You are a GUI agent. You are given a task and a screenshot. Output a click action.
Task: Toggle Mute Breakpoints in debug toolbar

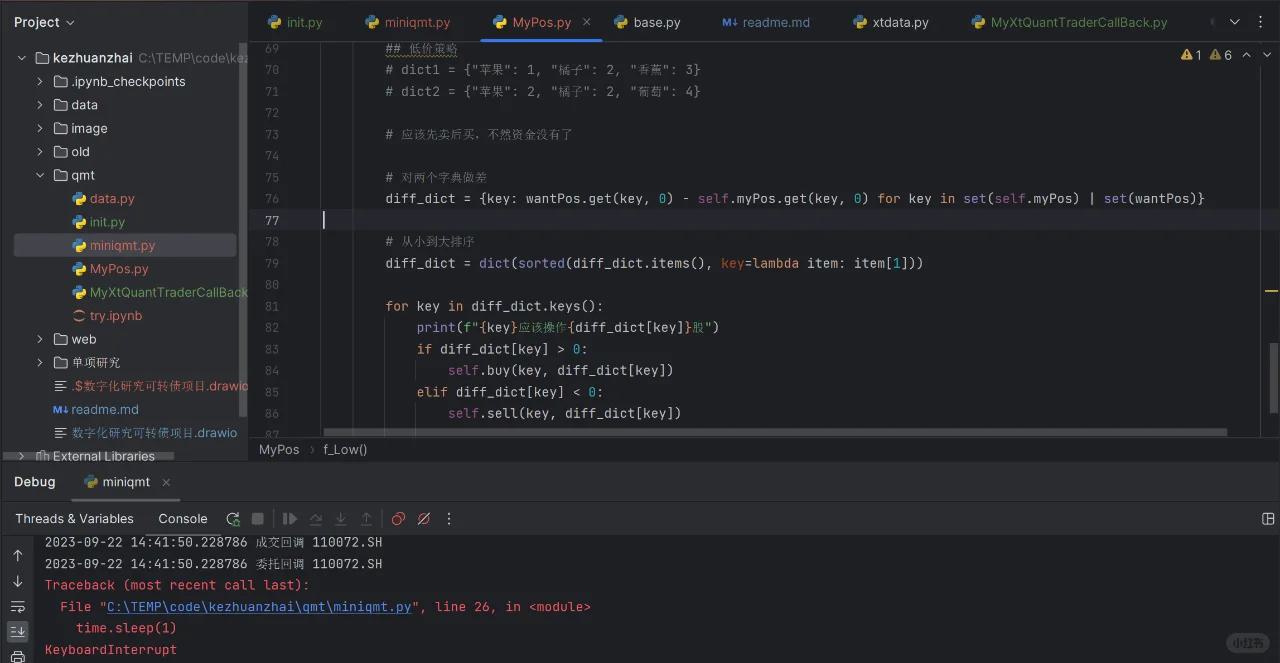click(x=423, y=519)
